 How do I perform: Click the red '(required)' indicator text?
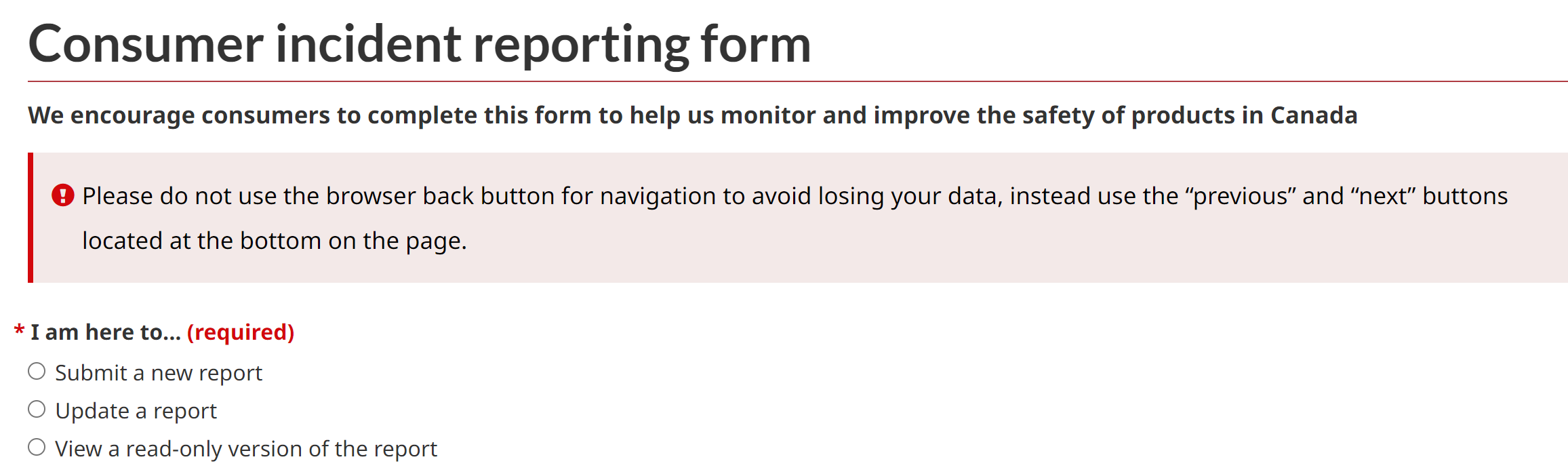tap(241, 332)
